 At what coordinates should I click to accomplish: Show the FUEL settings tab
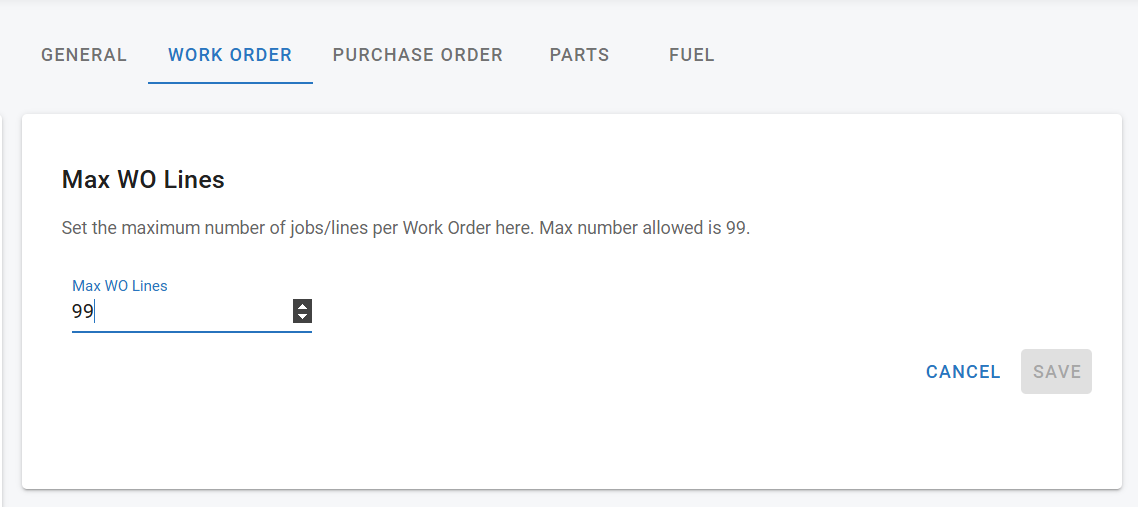pos(692,55)
